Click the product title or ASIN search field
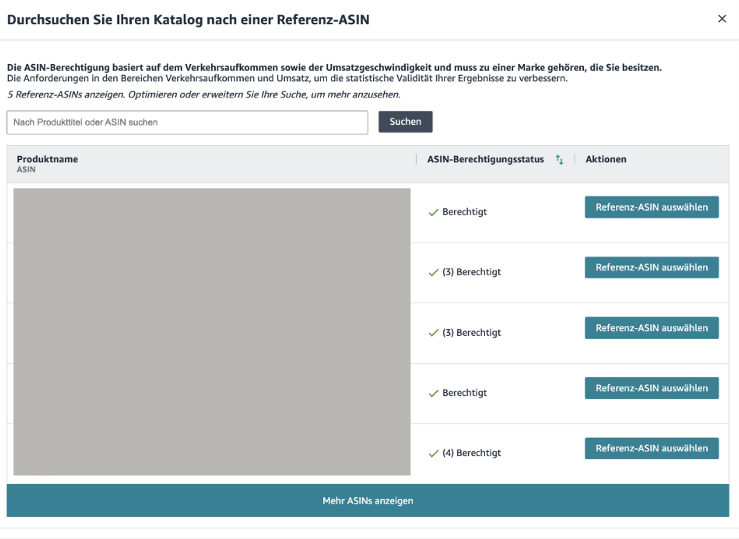The image size is (739, 539). coord(187,122)
